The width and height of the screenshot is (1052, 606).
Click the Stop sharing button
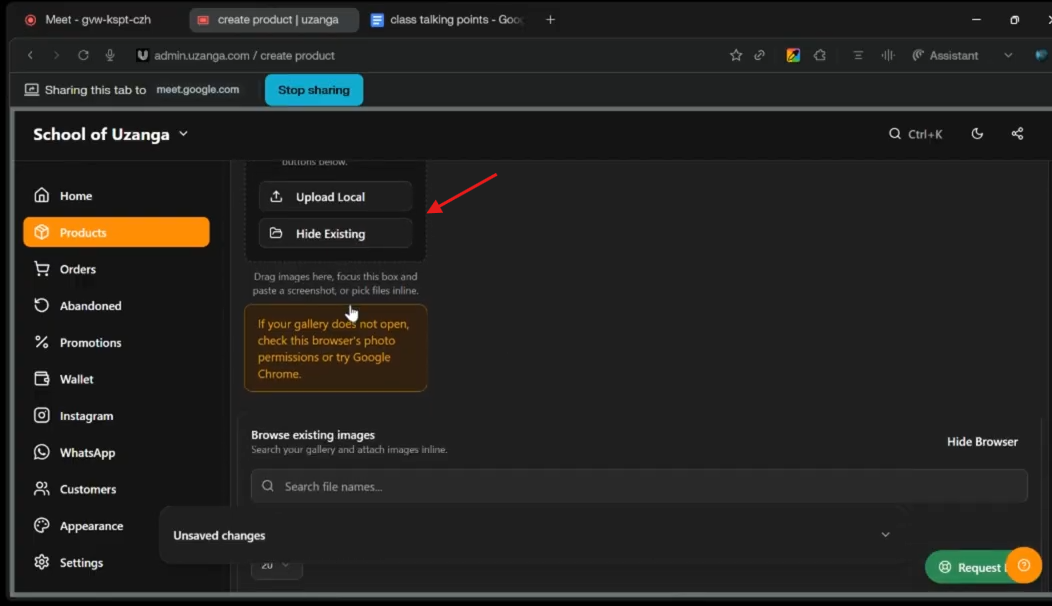(x=314, y=90)
